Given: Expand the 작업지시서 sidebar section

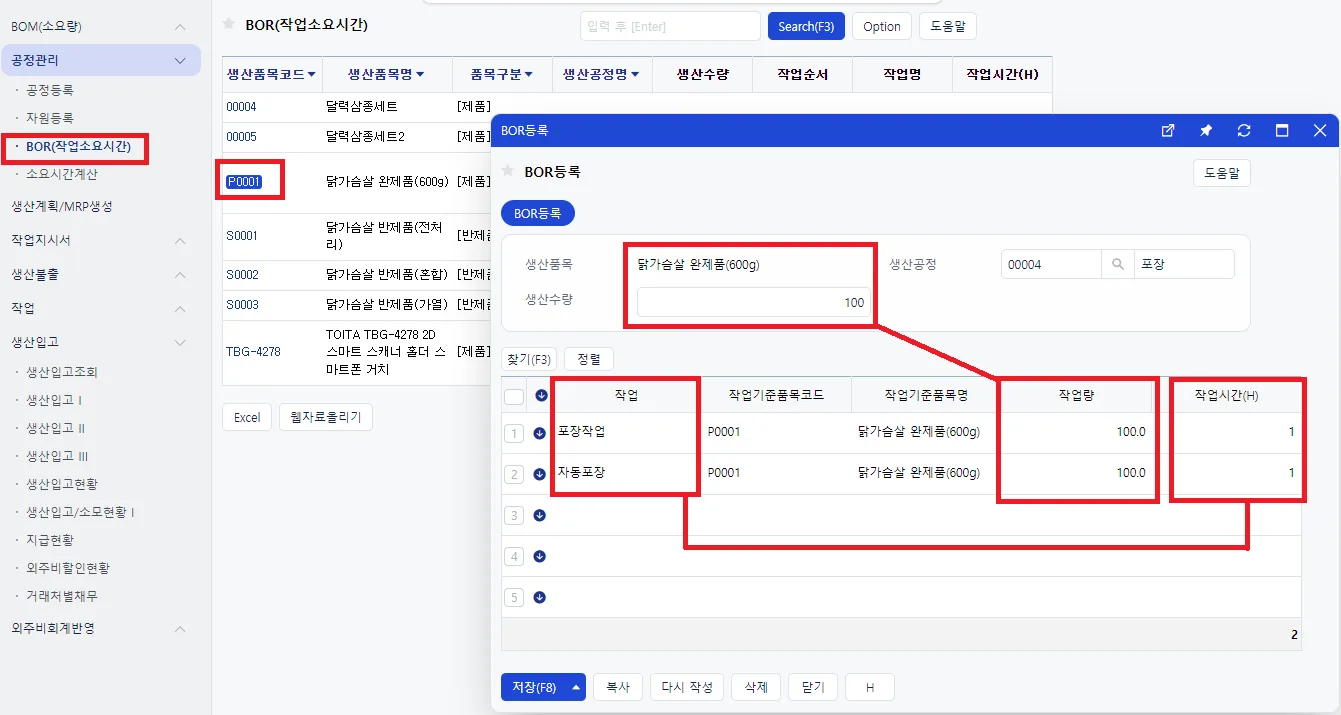Looking at the screenshot, I should tap(180, 241).
